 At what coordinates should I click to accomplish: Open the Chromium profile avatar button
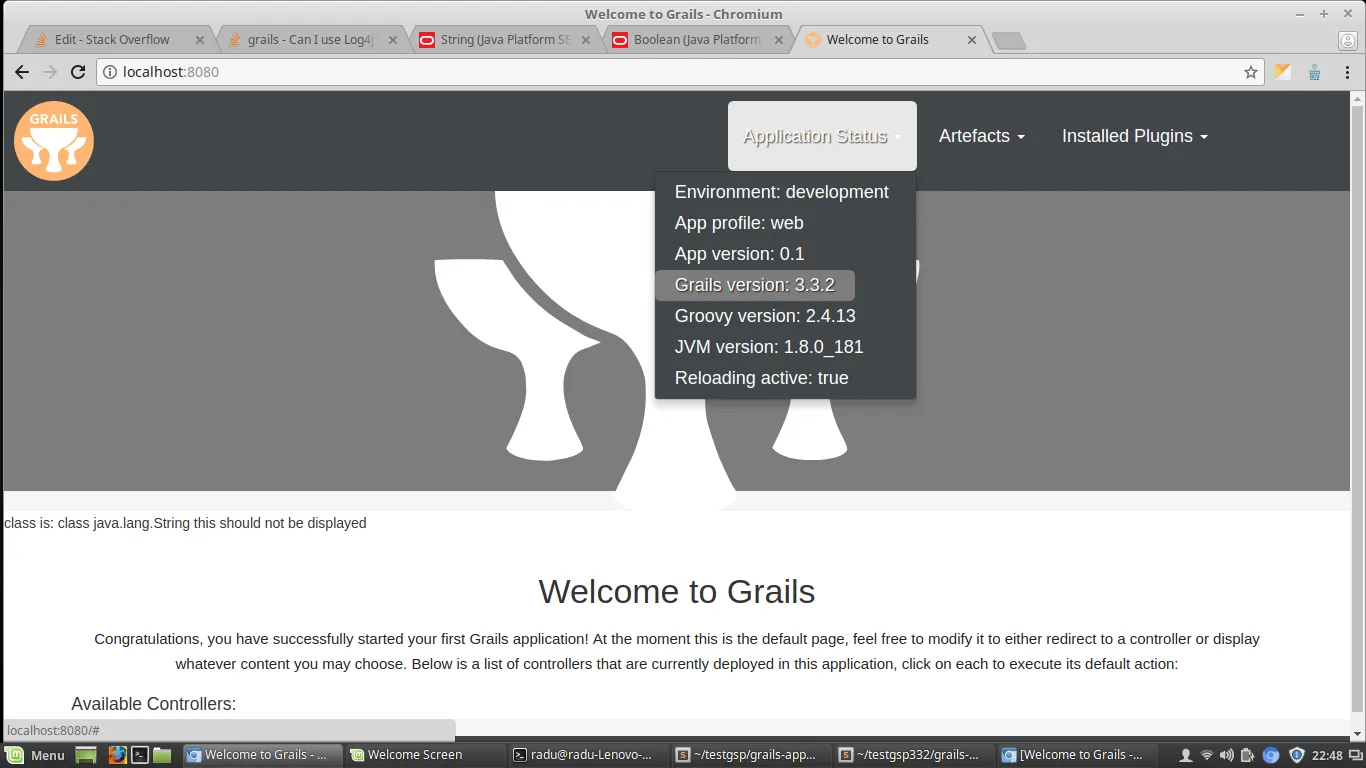coord(1347,41)
